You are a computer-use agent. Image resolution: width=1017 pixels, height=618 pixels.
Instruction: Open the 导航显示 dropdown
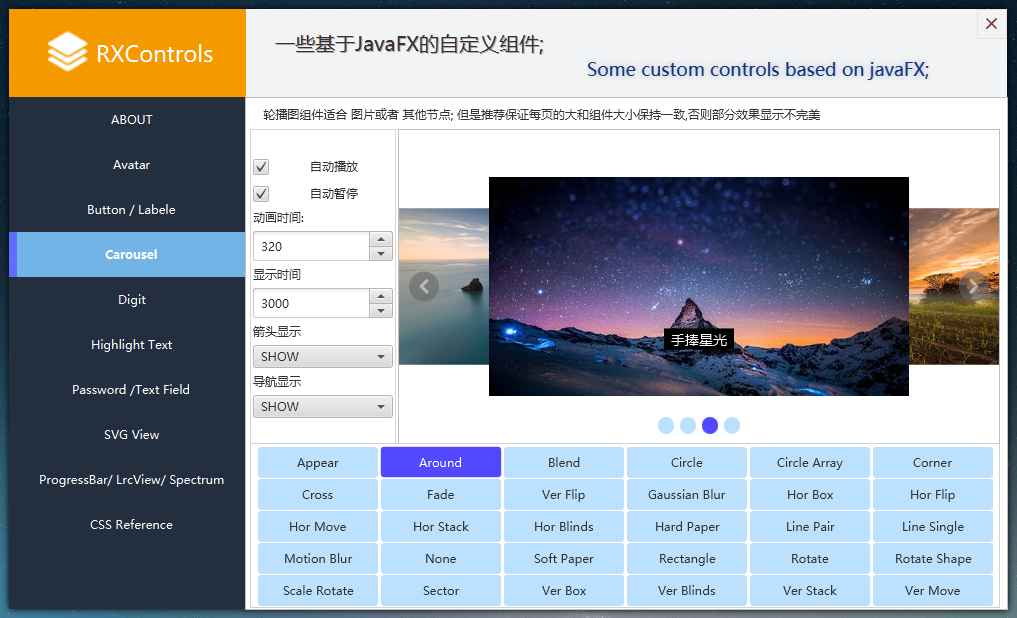coord(322,407)
